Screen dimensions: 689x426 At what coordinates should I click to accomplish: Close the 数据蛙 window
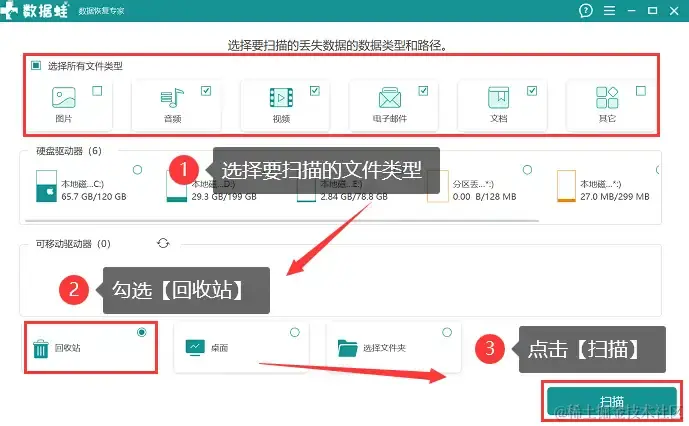pos(674,11)
